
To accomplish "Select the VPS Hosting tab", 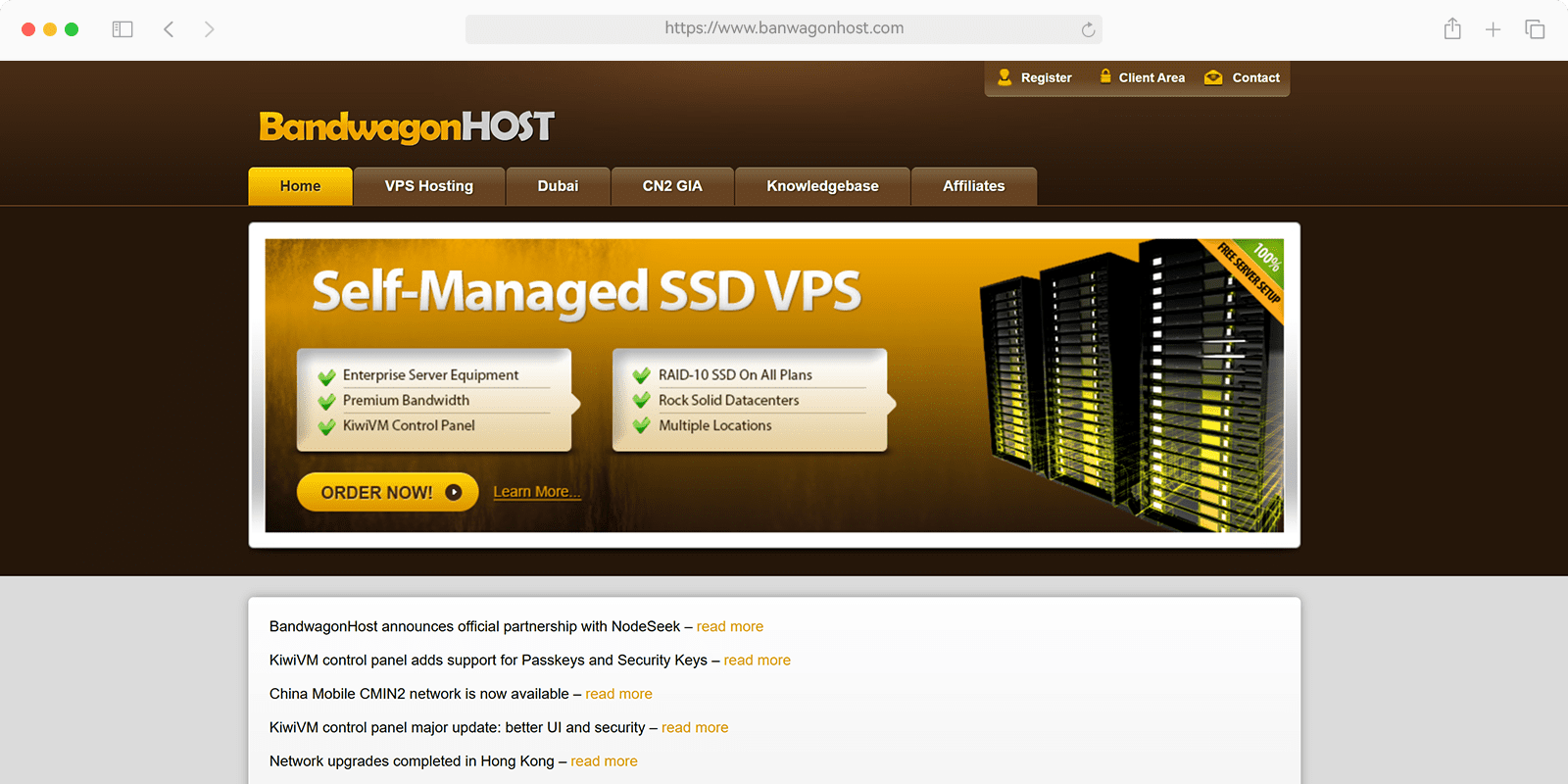I will pos(428,186).
